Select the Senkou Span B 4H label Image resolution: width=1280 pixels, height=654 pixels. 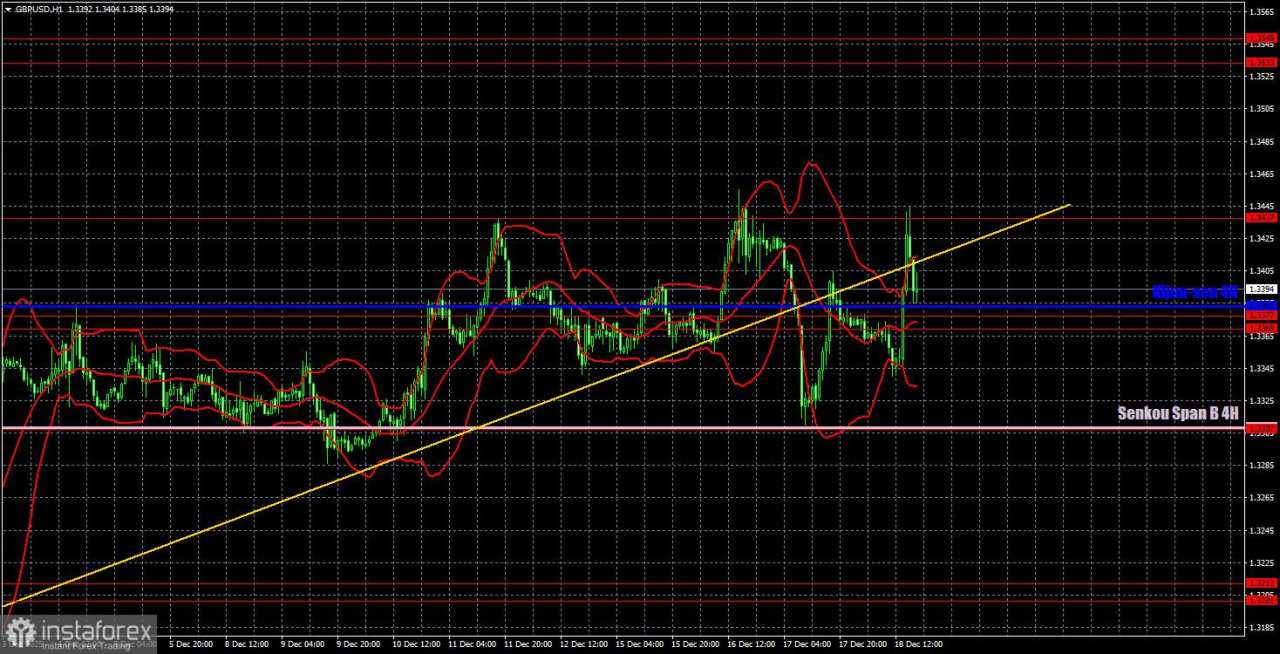click(1177, 413)
